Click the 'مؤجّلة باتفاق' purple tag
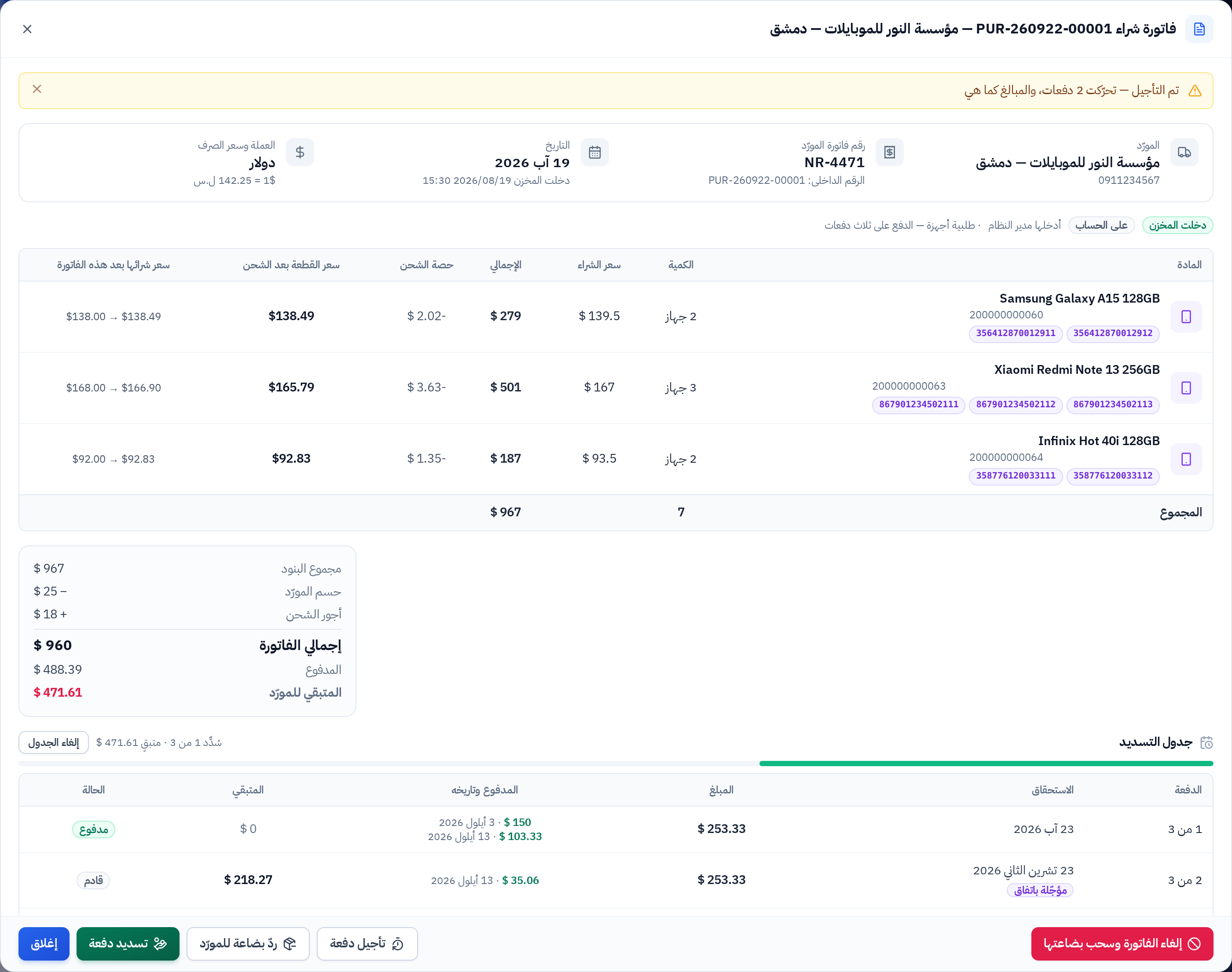 tap(1040, 890)
